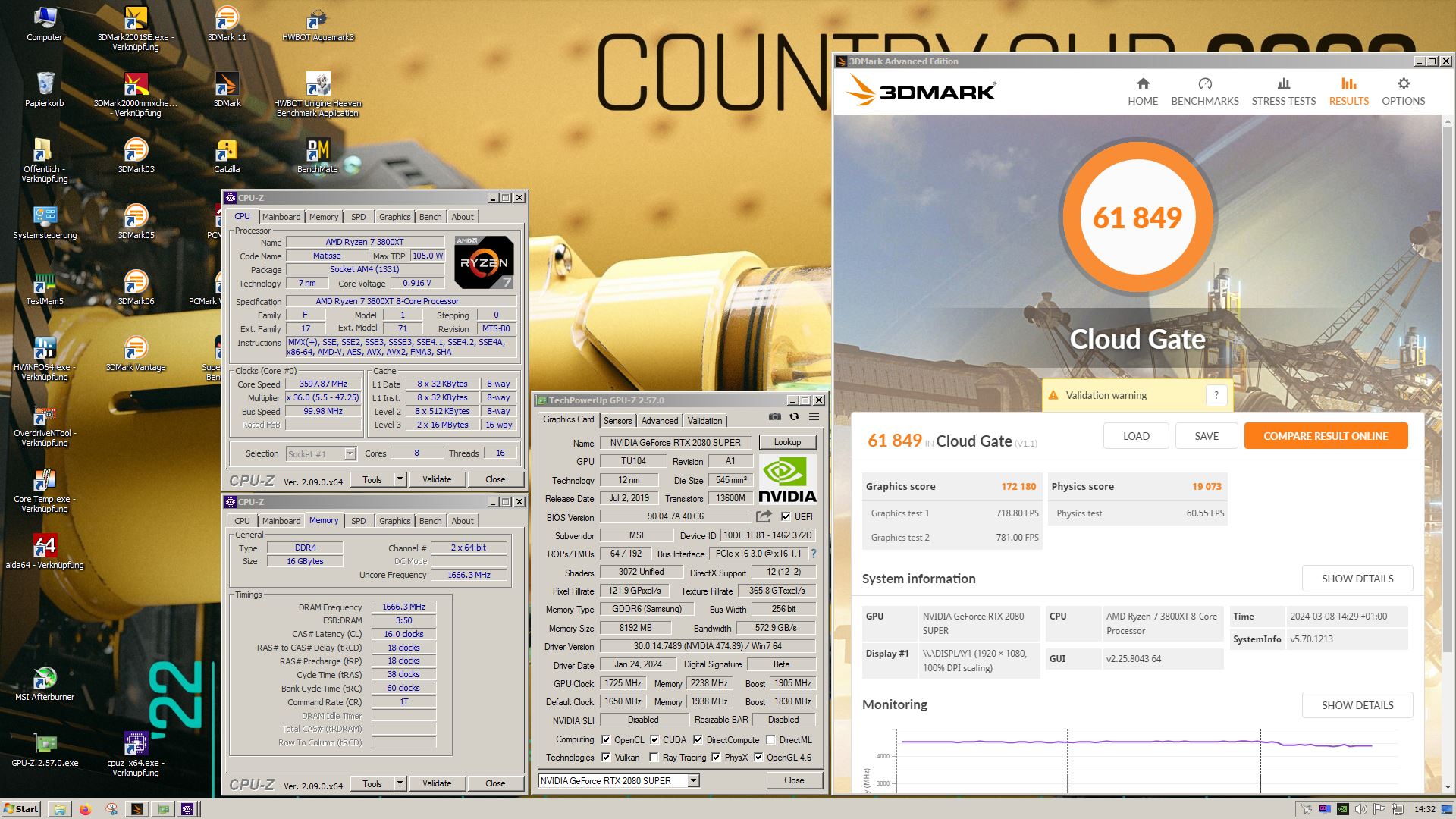Open the Socket #1 selection dropdown

point(350,453)
